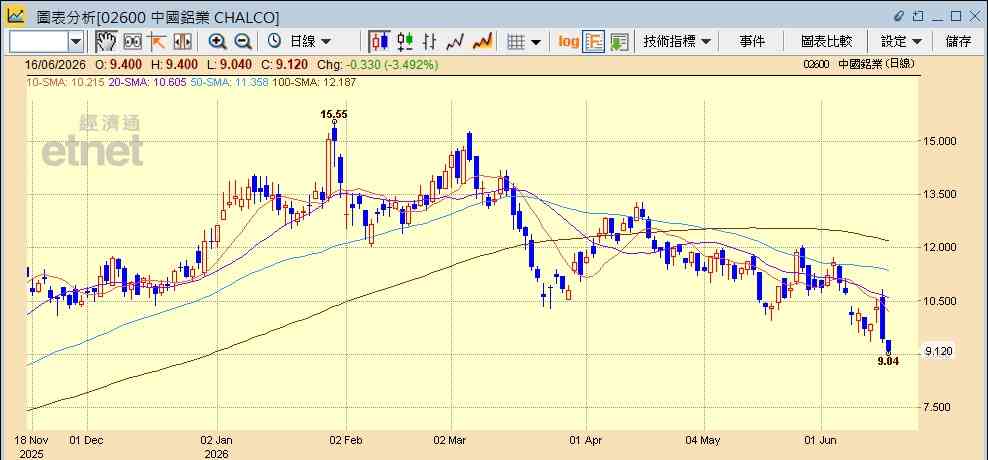
Task: Open the 設定 settings dropdown
Action: [x=901, y=42]
